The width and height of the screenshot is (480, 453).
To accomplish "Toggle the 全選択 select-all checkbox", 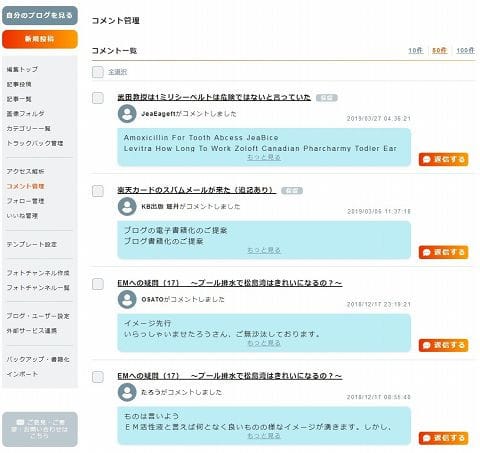I will pos(98,72).
